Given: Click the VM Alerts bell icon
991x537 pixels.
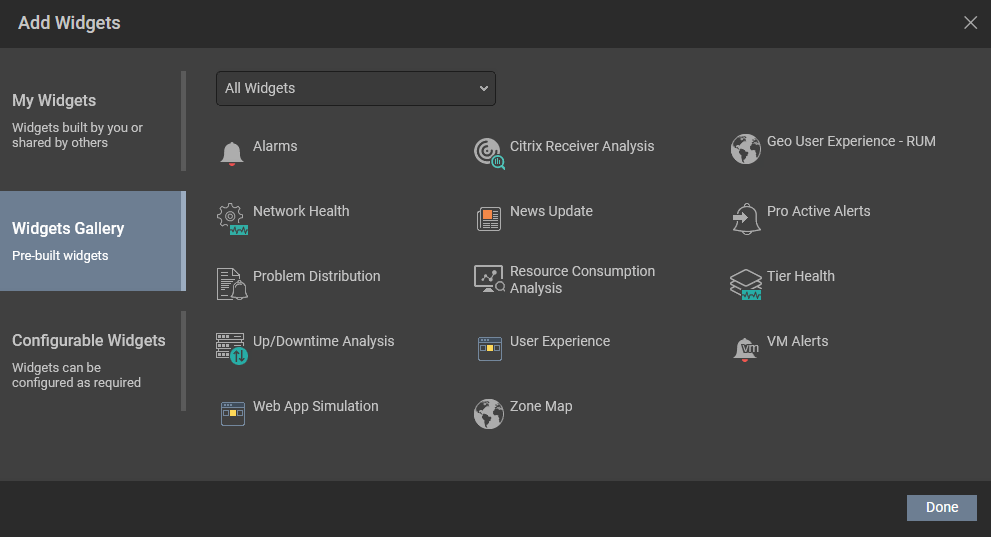Looking at the screenshot, I should click(746, 349).
